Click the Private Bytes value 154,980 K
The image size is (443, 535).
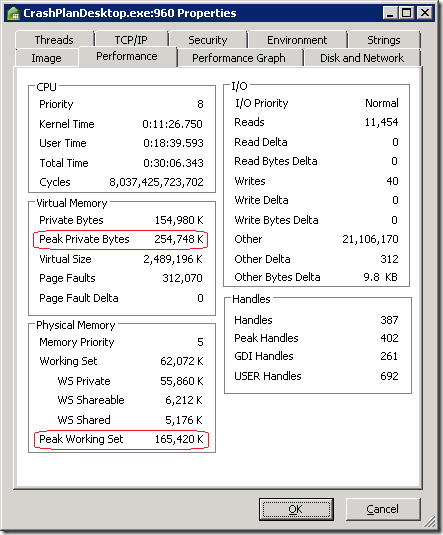(179, 220)
